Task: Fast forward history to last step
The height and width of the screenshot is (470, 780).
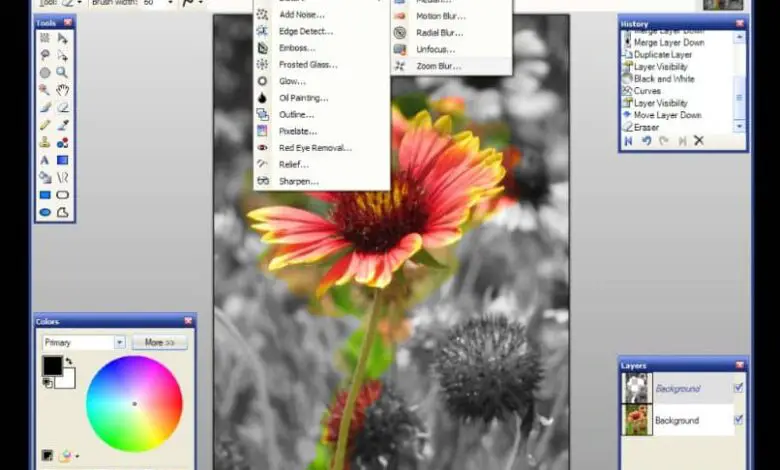Action: pyautogui.click(x=682, y=141)
